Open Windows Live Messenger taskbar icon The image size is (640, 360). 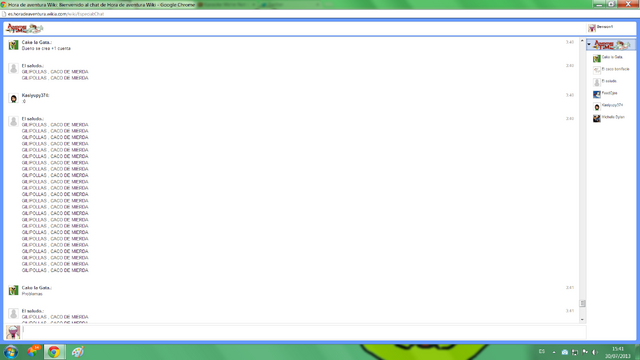pos(33,352)
